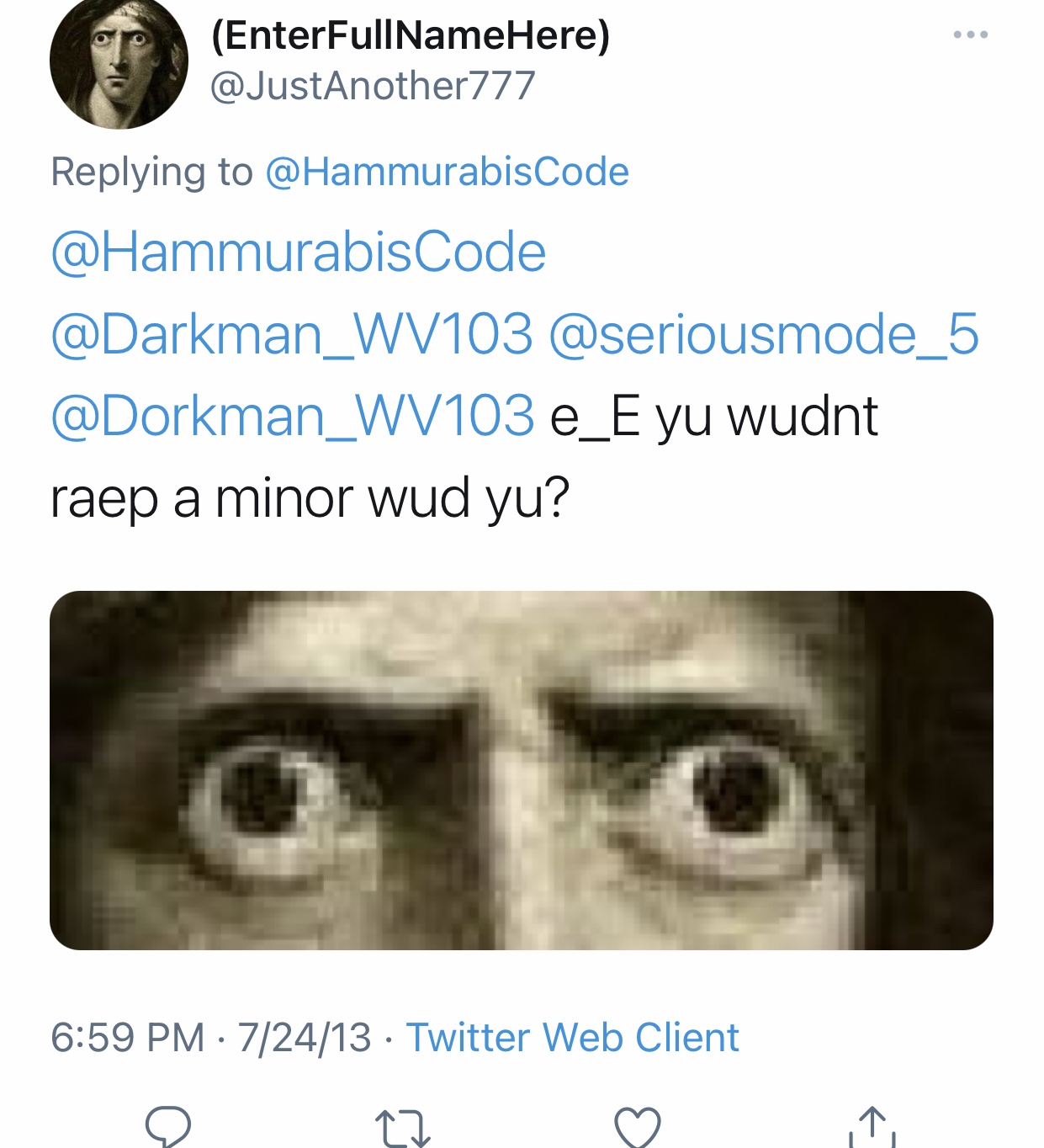
Task: Tap the tweet text starting 'e_E yu'
Action: [x=713, y=416]
